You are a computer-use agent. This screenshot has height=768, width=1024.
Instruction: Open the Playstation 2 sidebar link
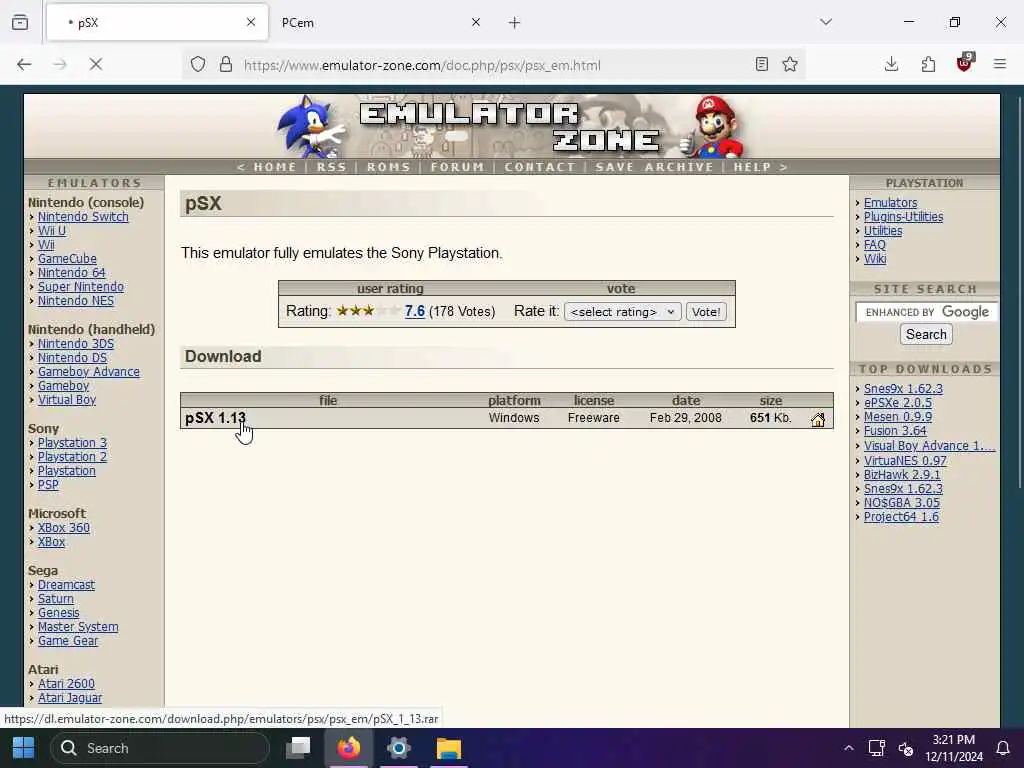point(72,456)
